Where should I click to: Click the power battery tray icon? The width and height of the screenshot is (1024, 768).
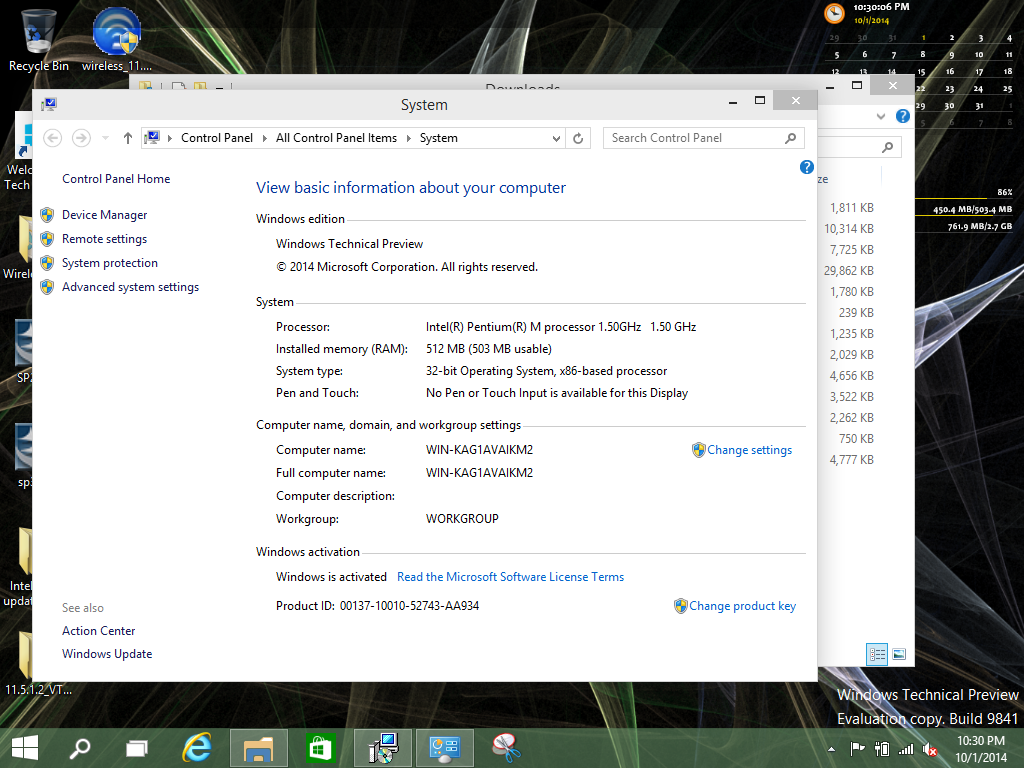(x=882, y=748)
